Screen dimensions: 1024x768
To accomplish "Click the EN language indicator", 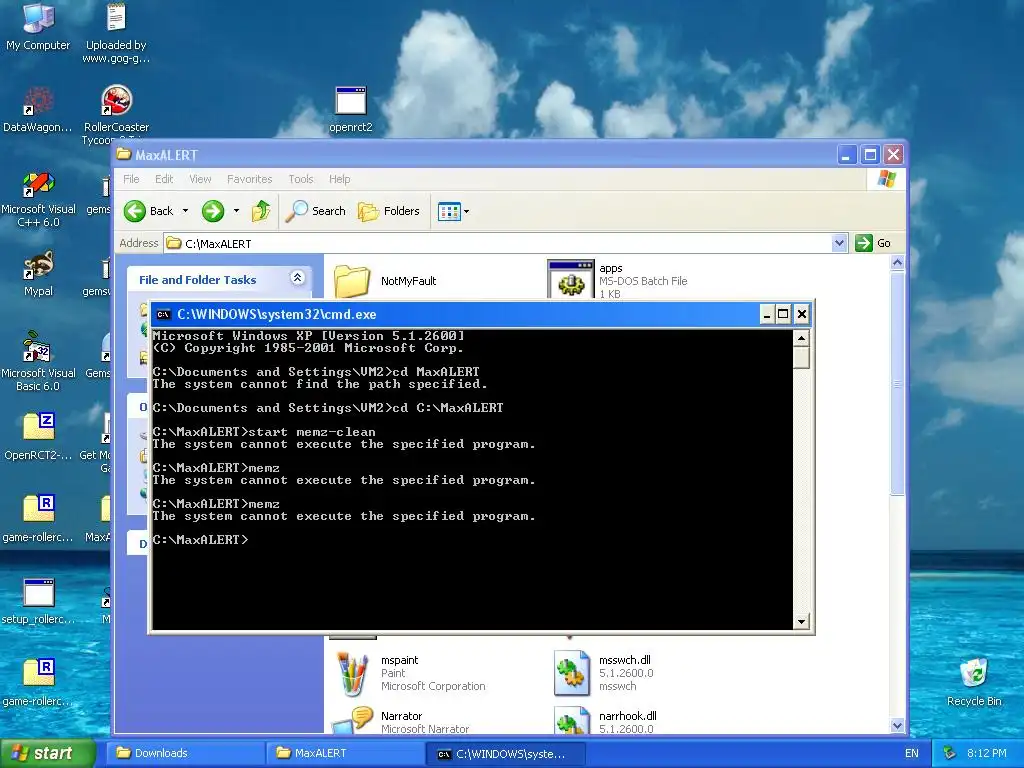I will (912, 754).
